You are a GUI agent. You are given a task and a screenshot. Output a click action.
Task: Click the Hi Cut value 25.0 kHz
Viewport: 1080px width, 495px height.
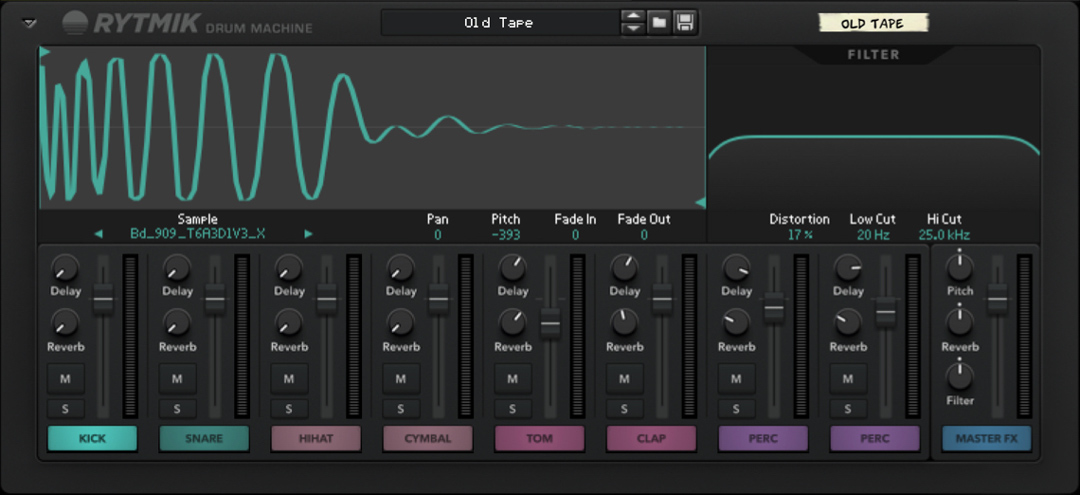[944, 235]
